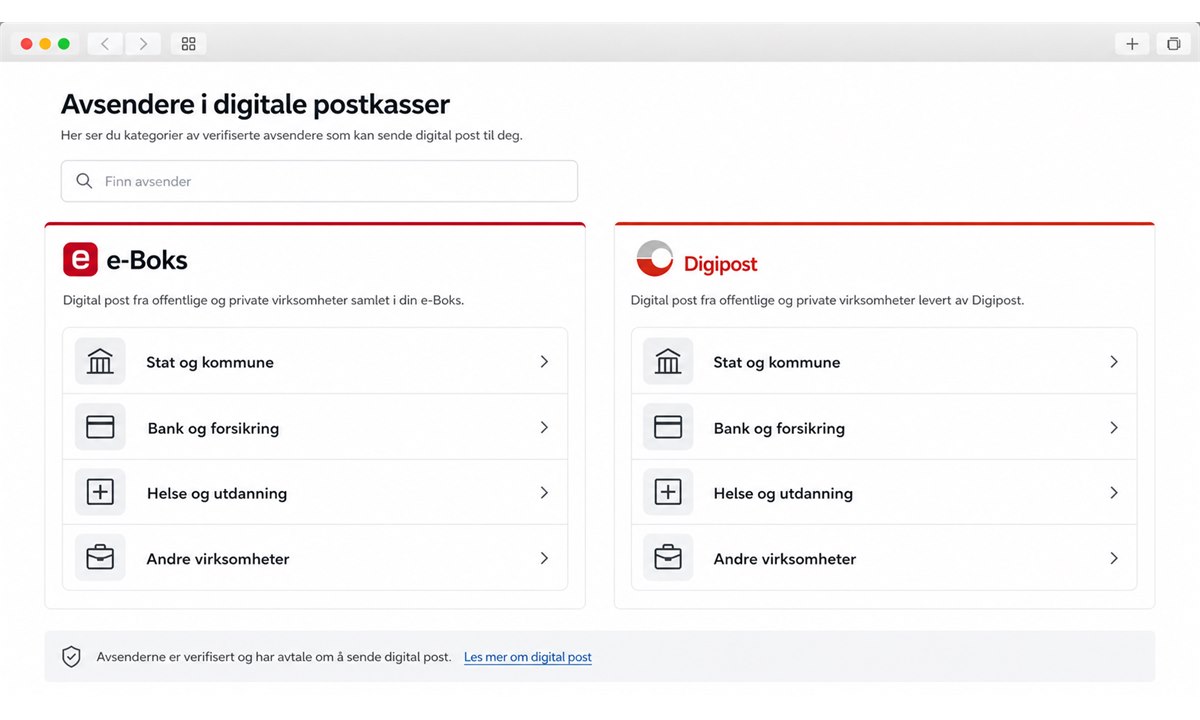Click the Digipost Helse og utdanning plus icon
This screenshot has width=1200, height=720.
667,492
